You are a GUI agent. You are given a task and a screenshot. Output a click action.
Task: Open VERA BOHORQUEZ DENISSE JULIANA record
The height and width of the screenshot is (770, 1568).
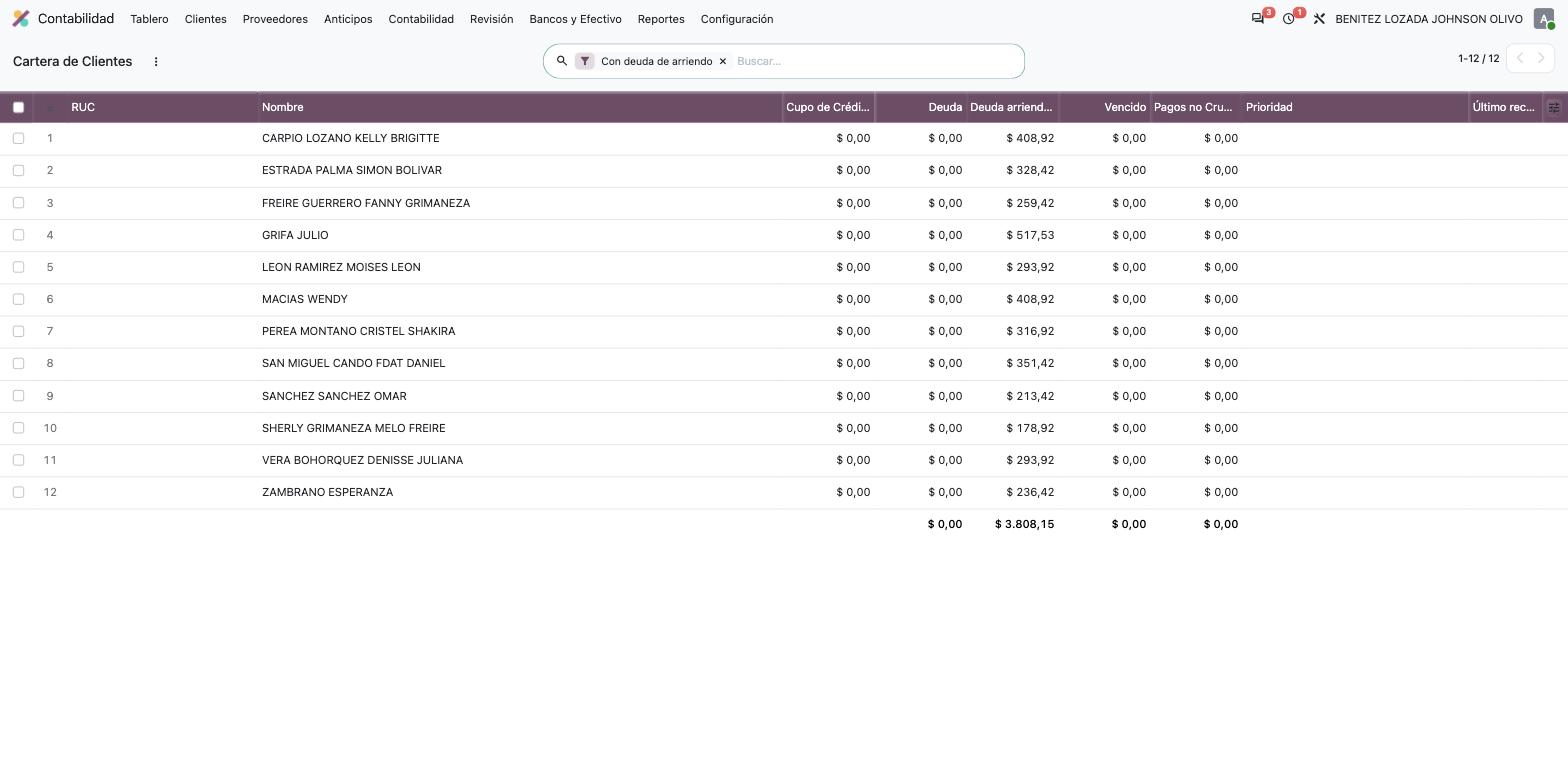362,460
